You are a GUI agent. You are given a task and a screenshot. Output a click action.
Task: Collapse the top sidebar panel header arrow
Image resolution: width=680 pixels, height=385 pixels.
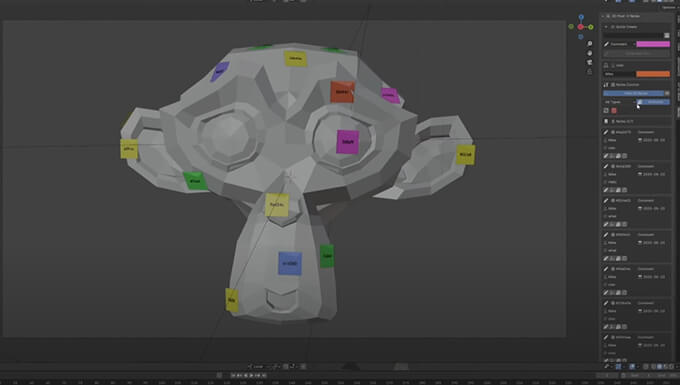[x=603, y=16]
